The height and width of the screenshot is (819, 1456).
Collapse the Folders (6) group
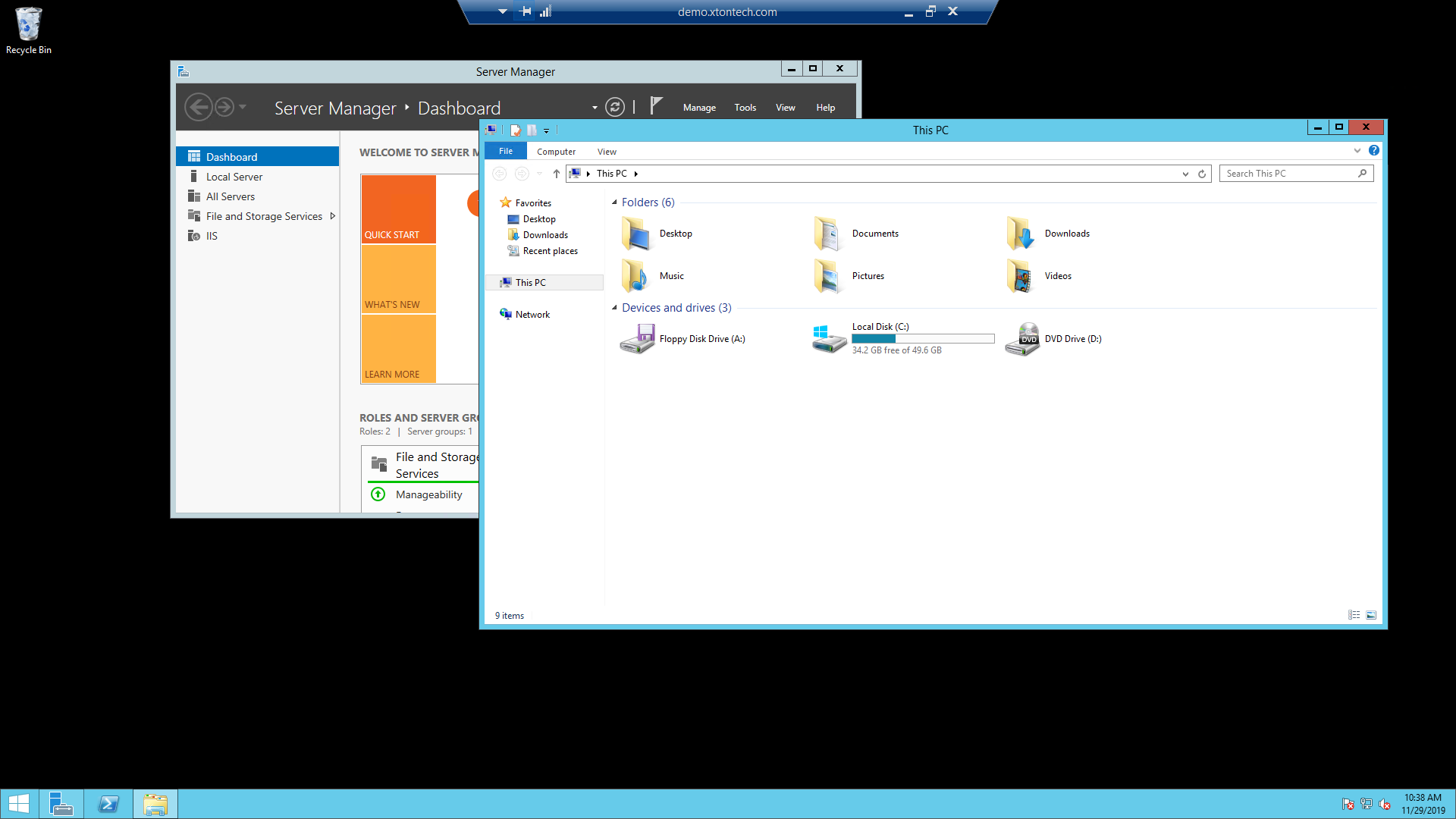coord(614,202)
